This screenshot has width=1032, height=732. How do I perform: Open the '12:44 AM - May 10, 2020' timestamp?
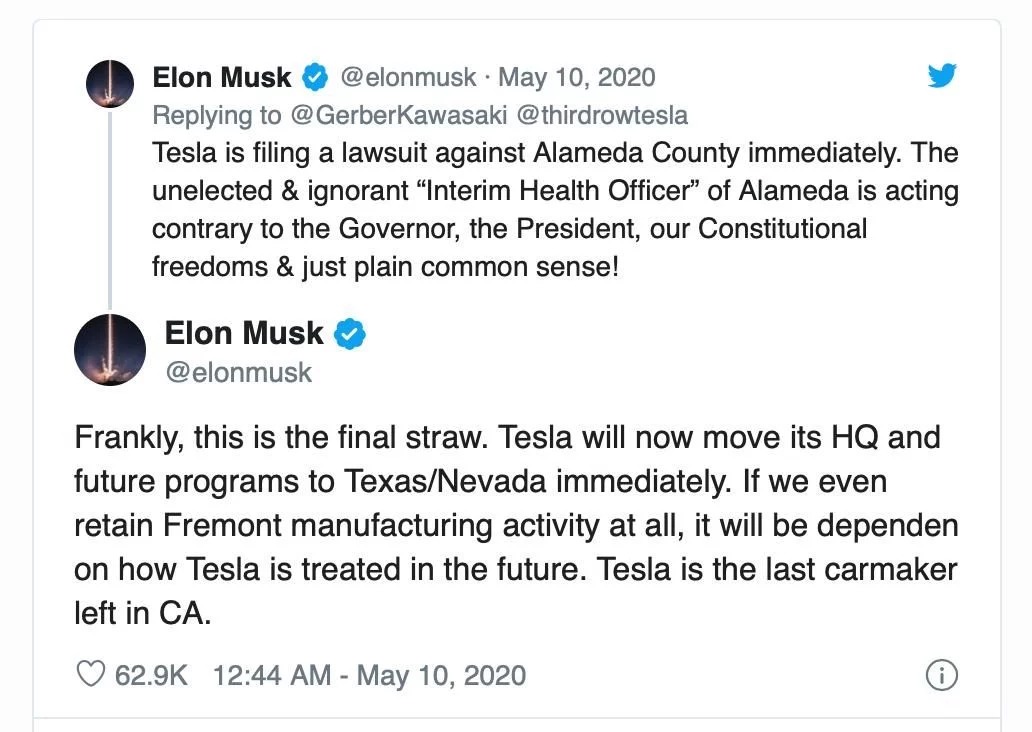tap(369, 675)
